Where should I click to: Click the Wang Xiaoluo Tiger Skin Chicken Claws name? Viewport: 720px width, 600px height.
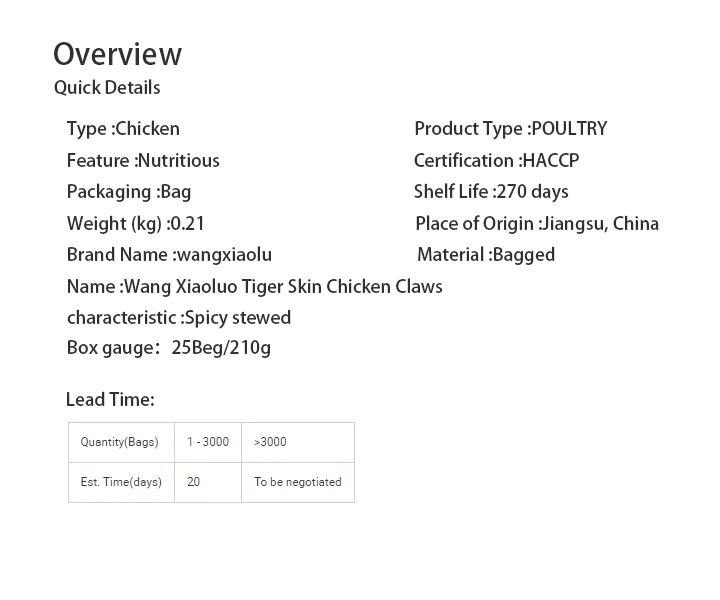(283, 287)
